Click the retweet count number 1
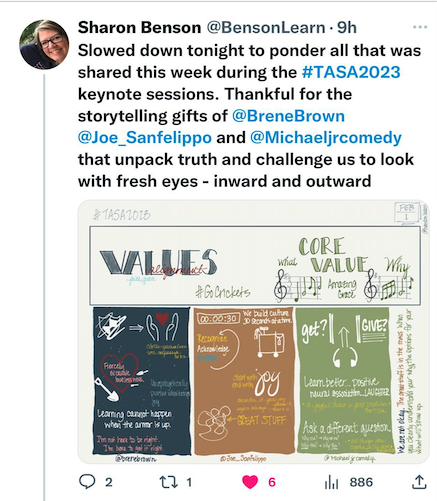Screen dimensions: 437x501 coord(189,482)
